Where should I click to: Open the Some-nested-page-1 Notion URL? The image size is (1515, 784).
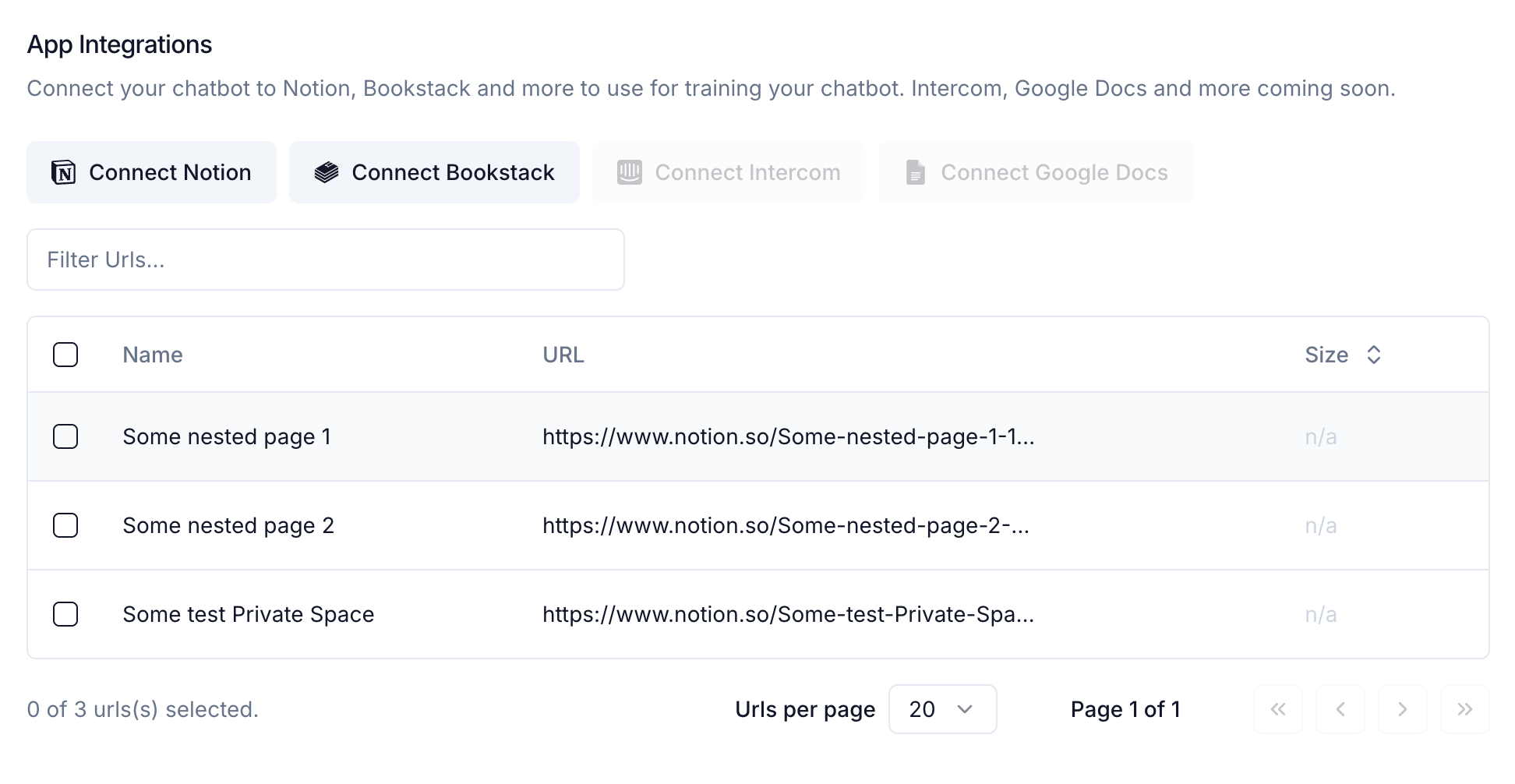[x=788, y=436]
